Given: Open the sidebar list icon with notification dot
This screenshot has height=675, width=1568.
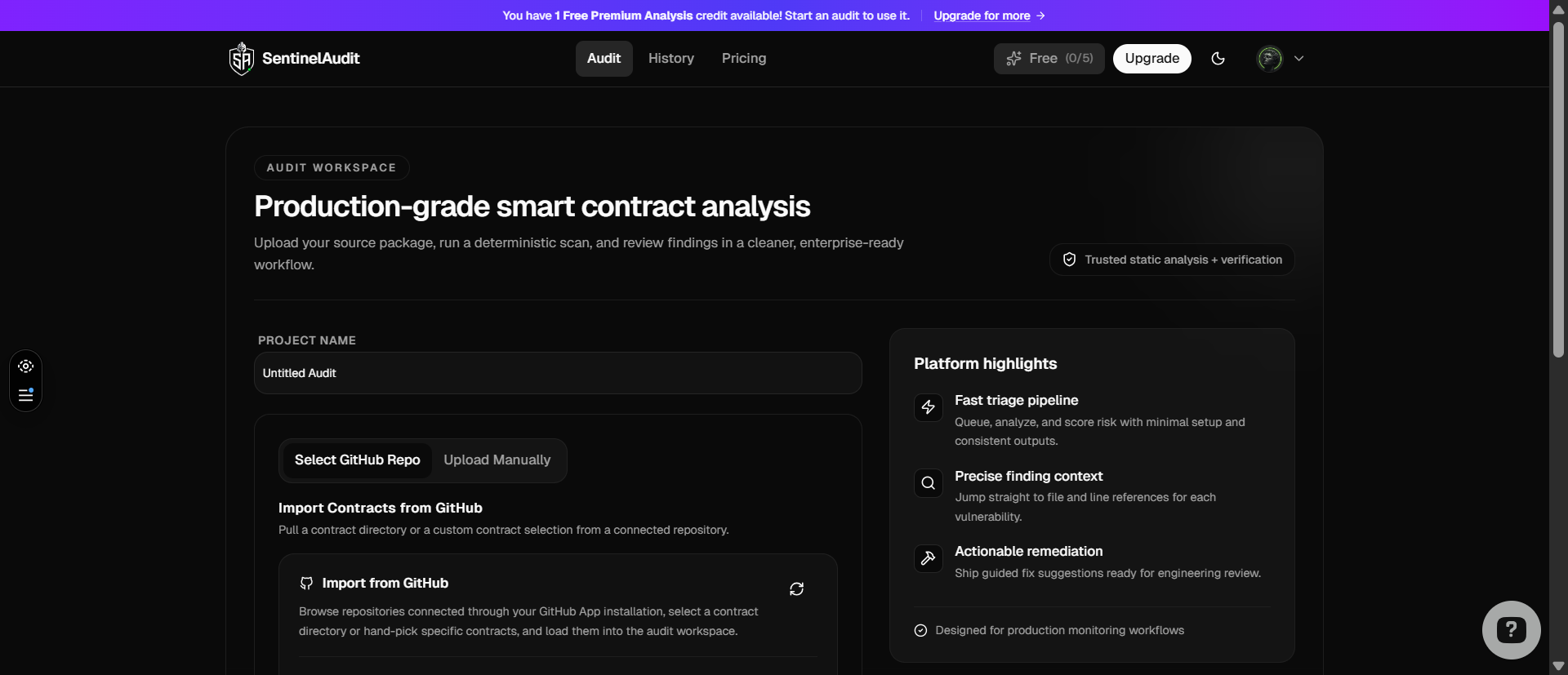Looking at the screenshot, I should pyautogui.click(x=25, y=395).
